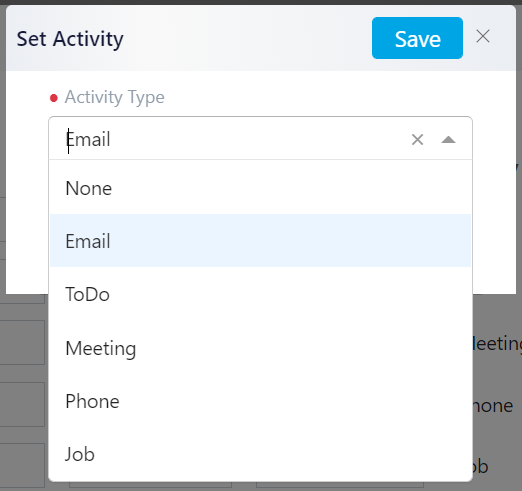
Task: Click the dimmed box left of Meeting option
Action: [22, 343]
